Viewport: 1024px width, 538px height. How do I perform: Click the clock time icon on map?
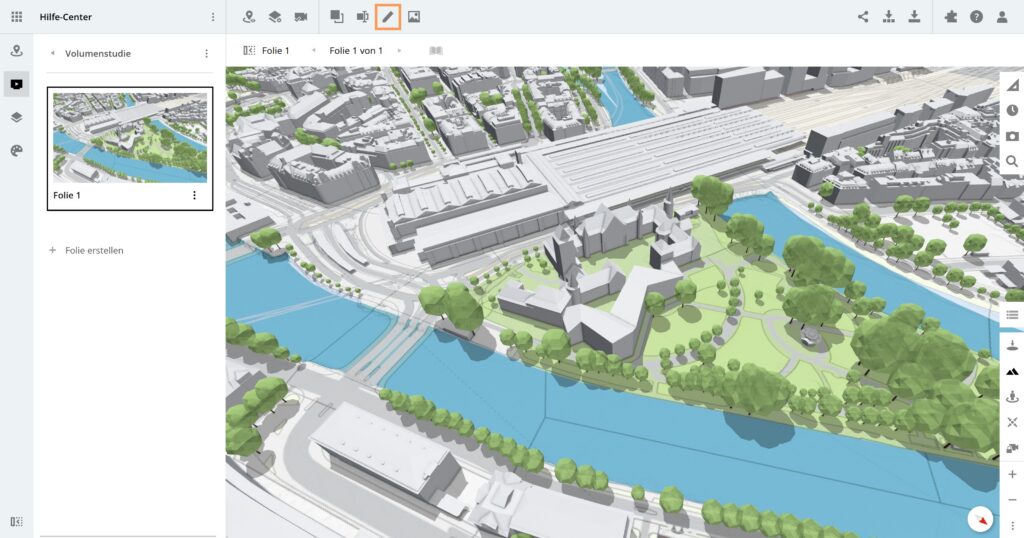click(1012, 110)
